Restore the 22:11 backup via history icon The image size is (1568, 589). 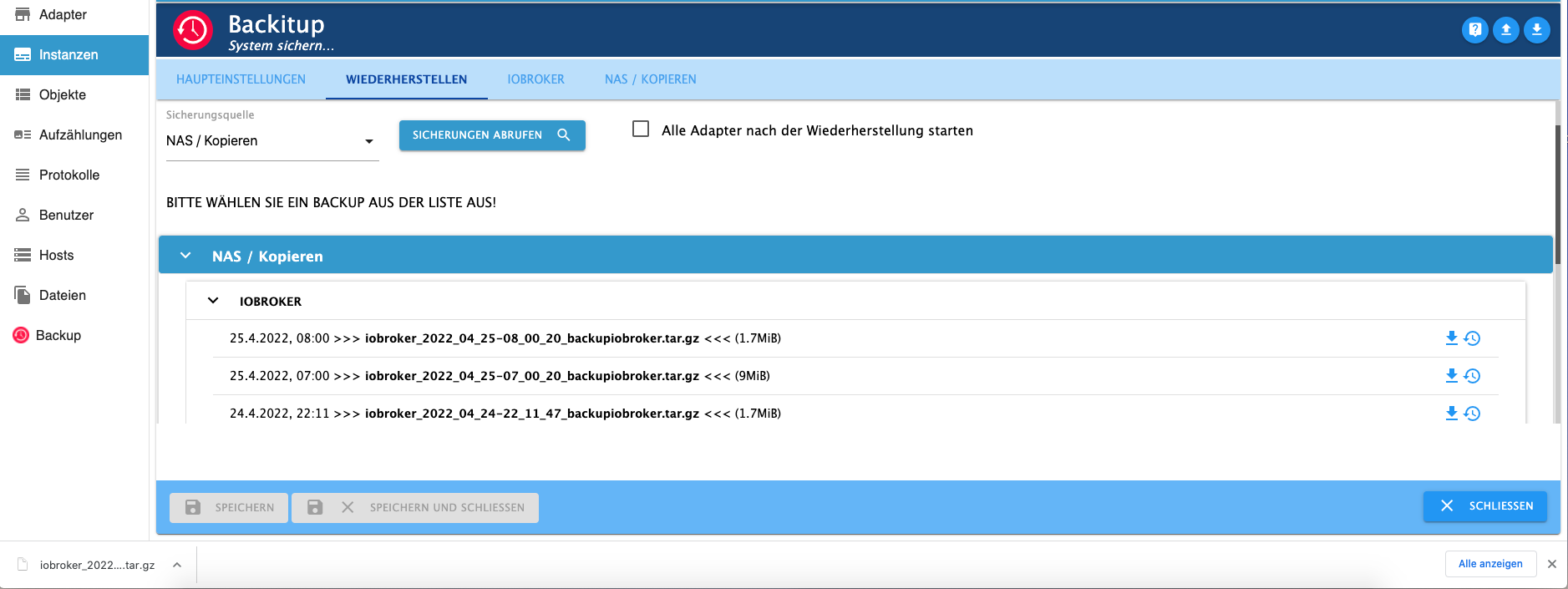pos(1473,414)
